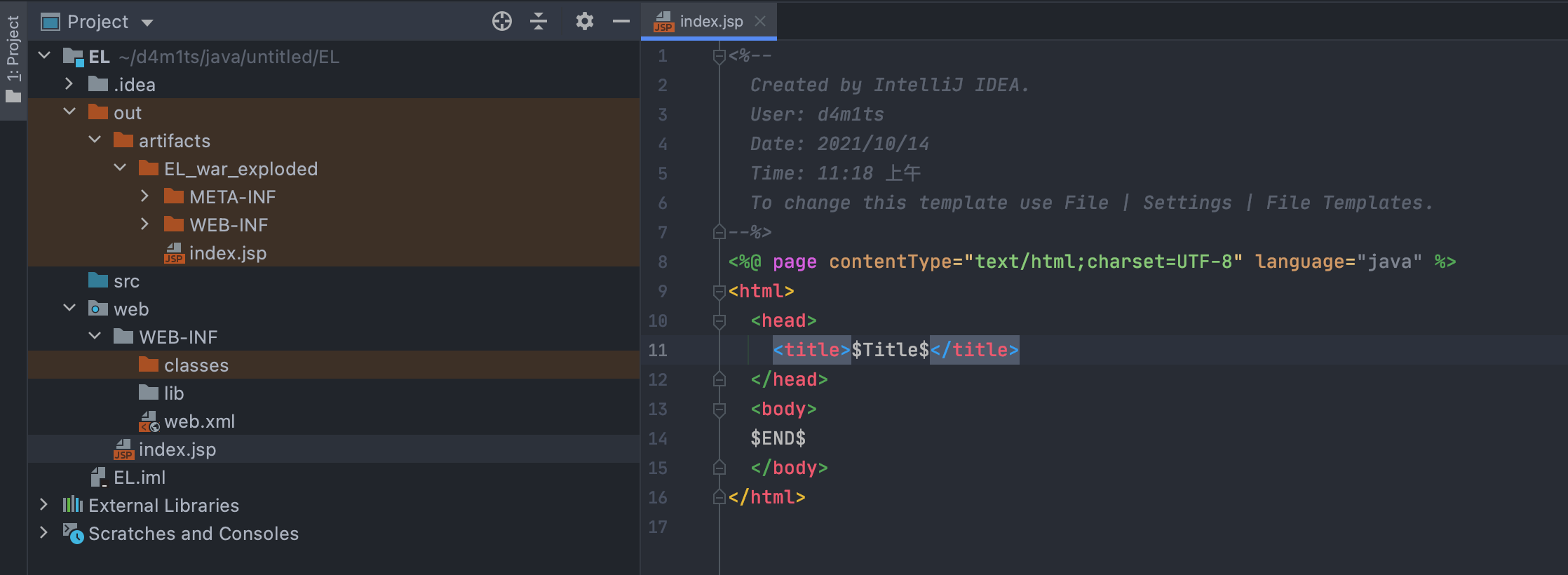Screen dimensions: 1568x575
Task: Select the classes folder row
Action: pyautogui.click(x=333, y=365)
